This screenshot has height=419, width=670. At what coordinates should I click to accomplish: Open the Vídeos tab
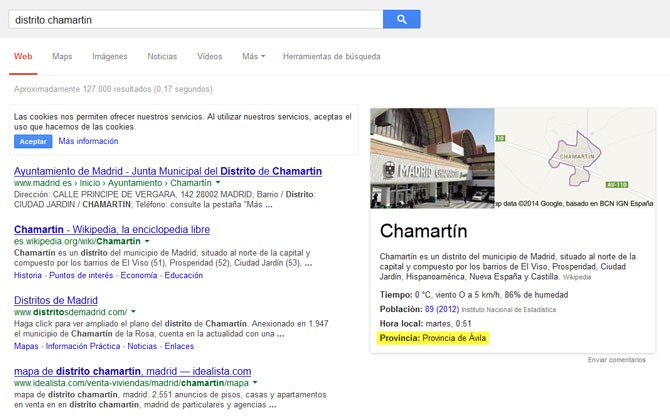tap(210, 57)
